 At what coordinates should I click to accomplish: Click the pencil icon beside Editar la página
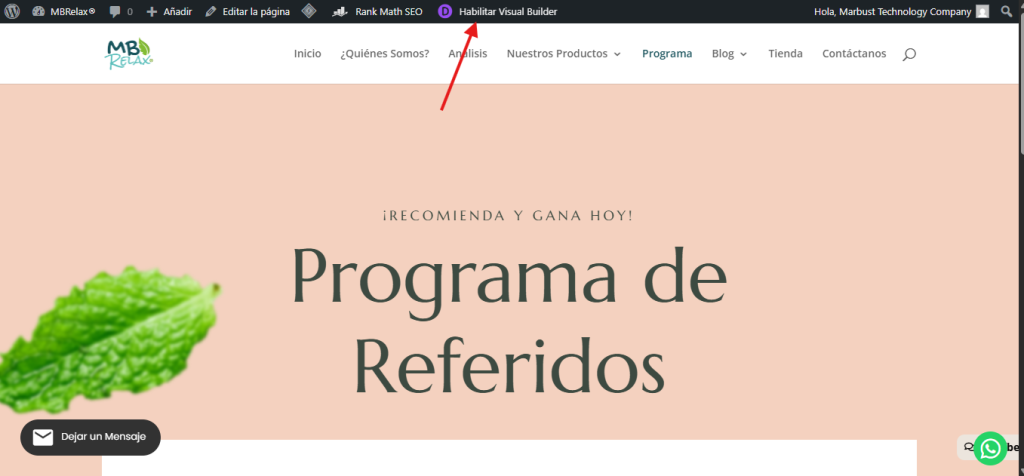point(210,12)
